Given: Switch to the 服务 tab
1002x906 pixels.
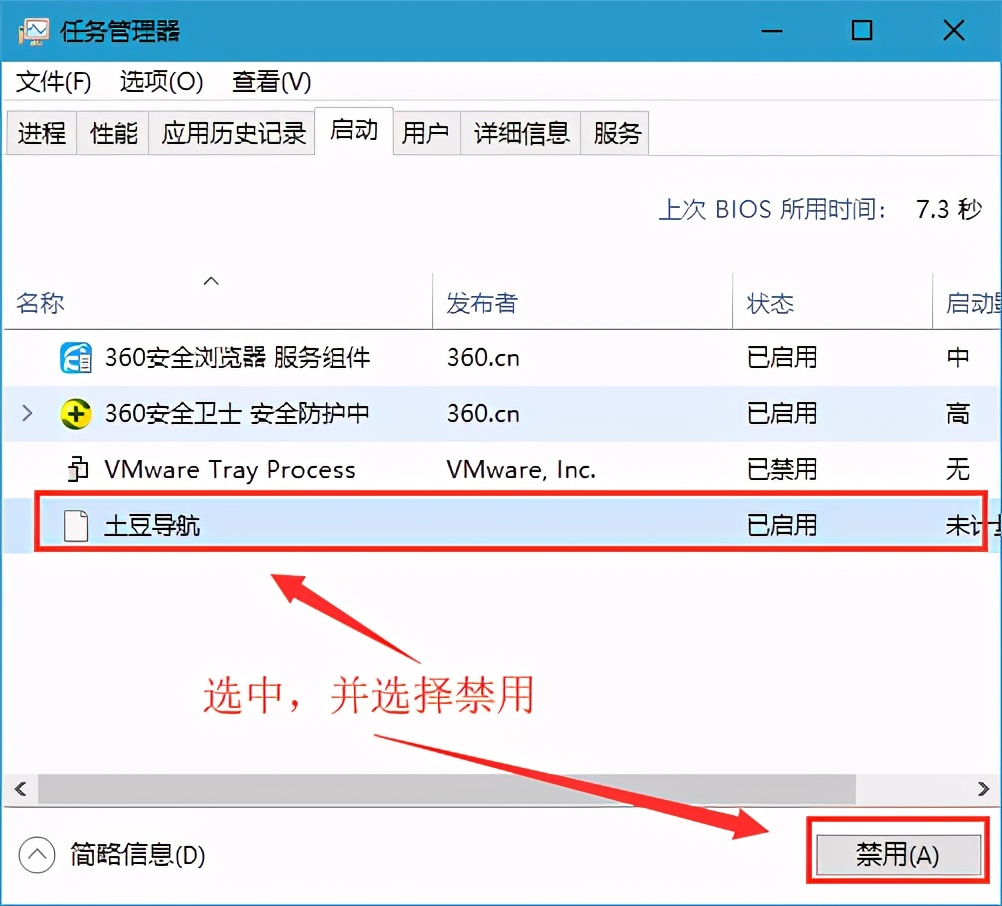Looking at the screenshot, I should 616,133.
